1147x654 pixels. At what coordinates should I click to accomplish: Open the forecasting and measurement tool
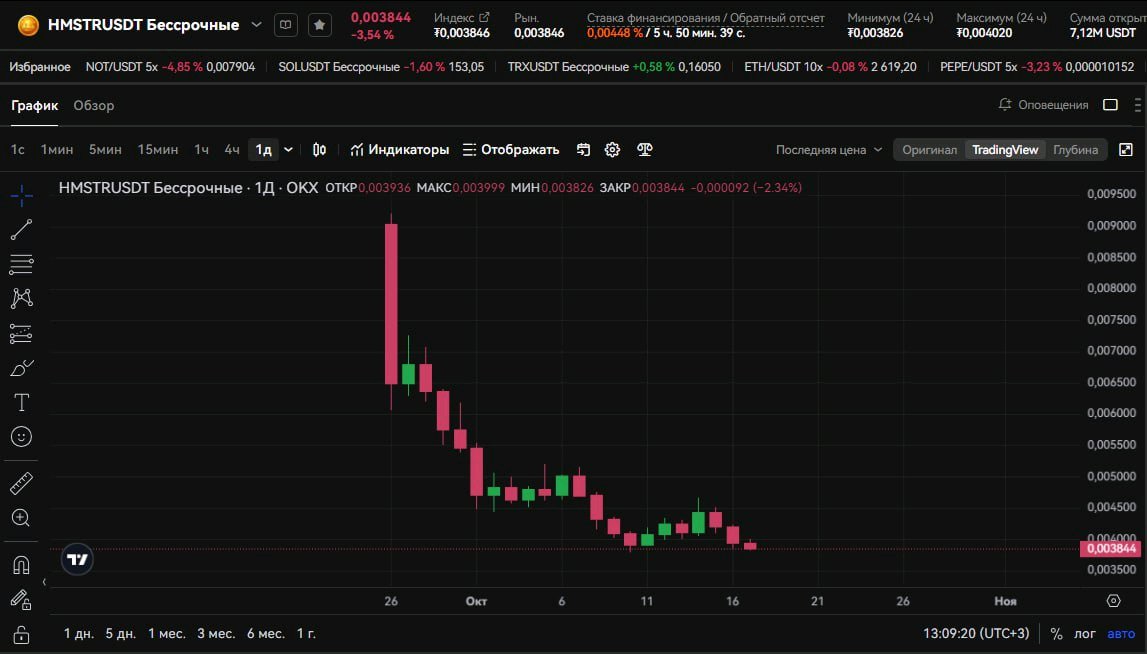click(x=21, y=334)
